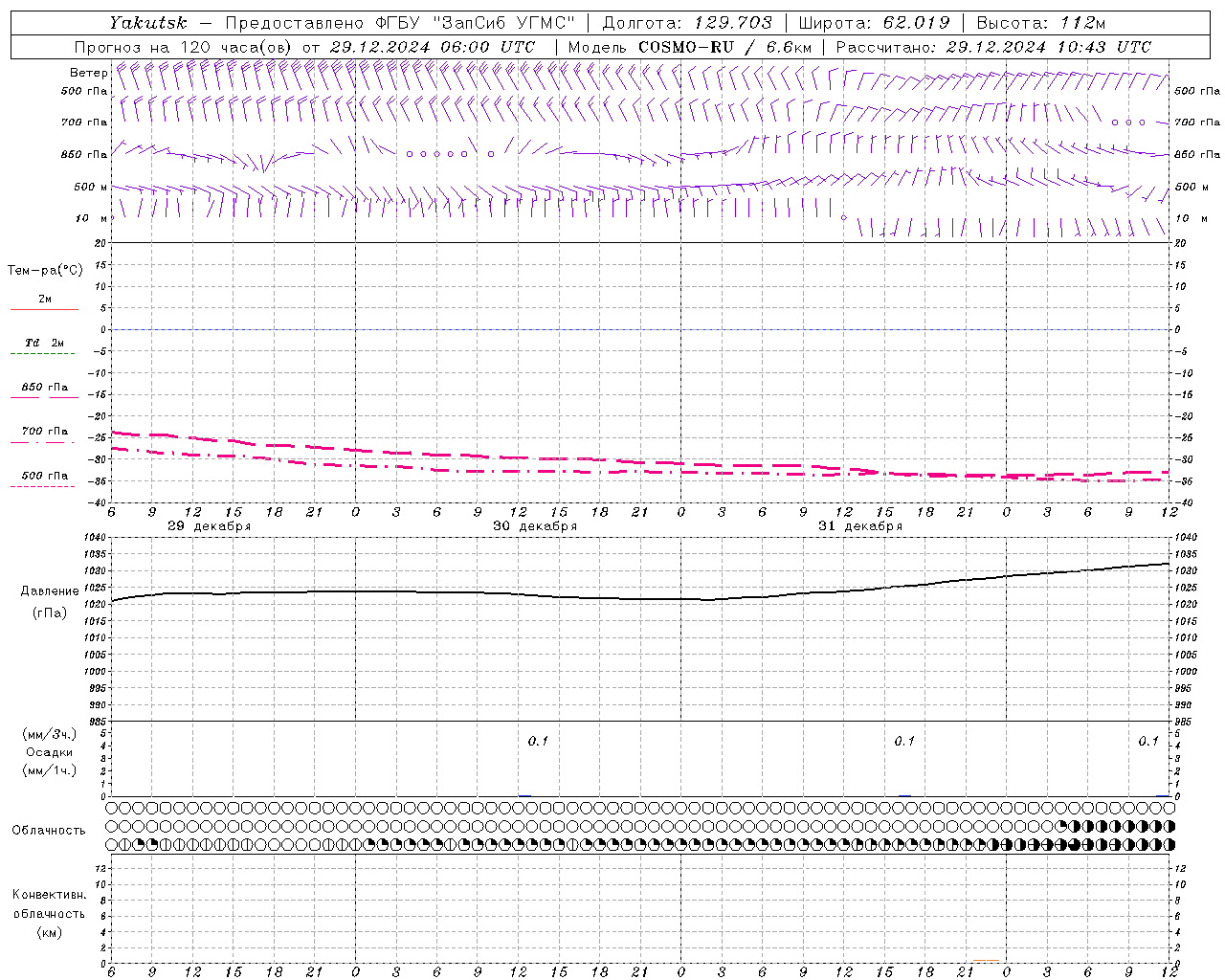Click the (мм/3ч.) precipitation unit label
Screen dimensions: 1225x980
49,734
